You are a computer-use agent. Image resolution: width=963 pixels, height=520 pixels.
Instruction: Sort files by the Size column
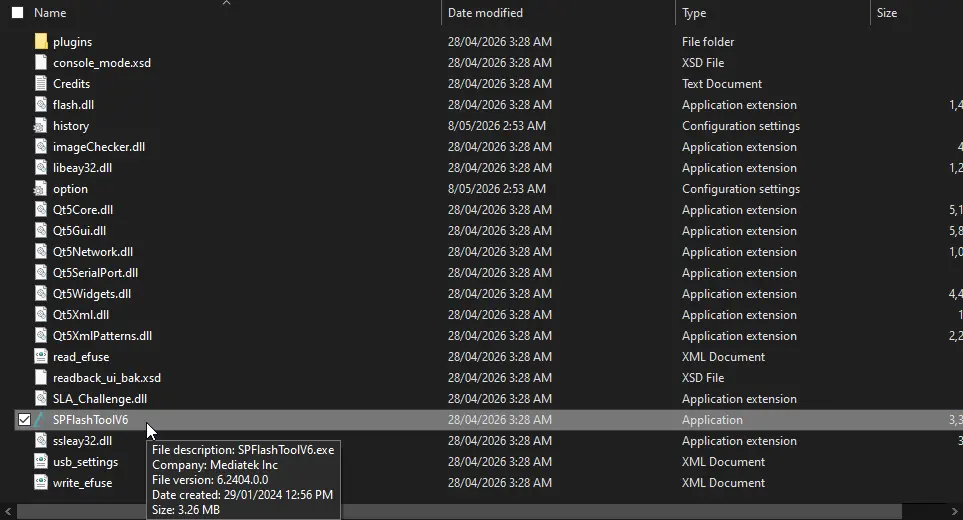point(887,13)
